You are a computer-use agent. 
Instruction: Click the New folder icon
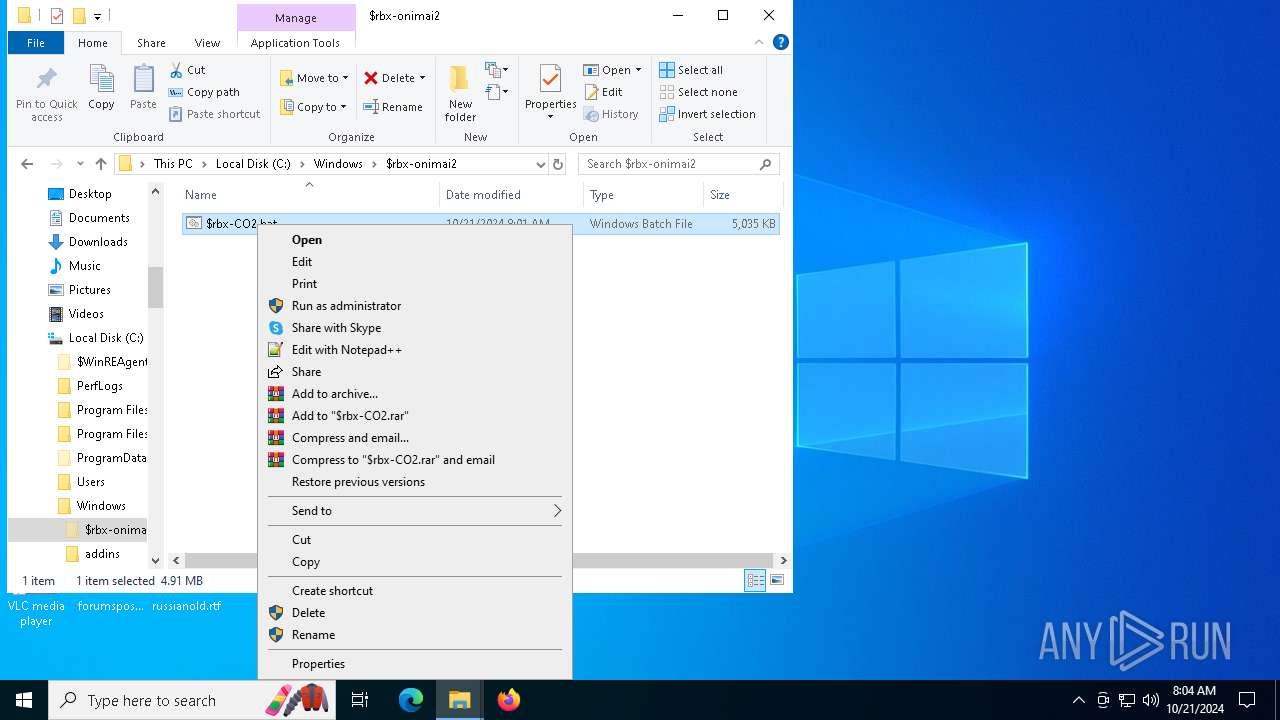pos(459,80)
